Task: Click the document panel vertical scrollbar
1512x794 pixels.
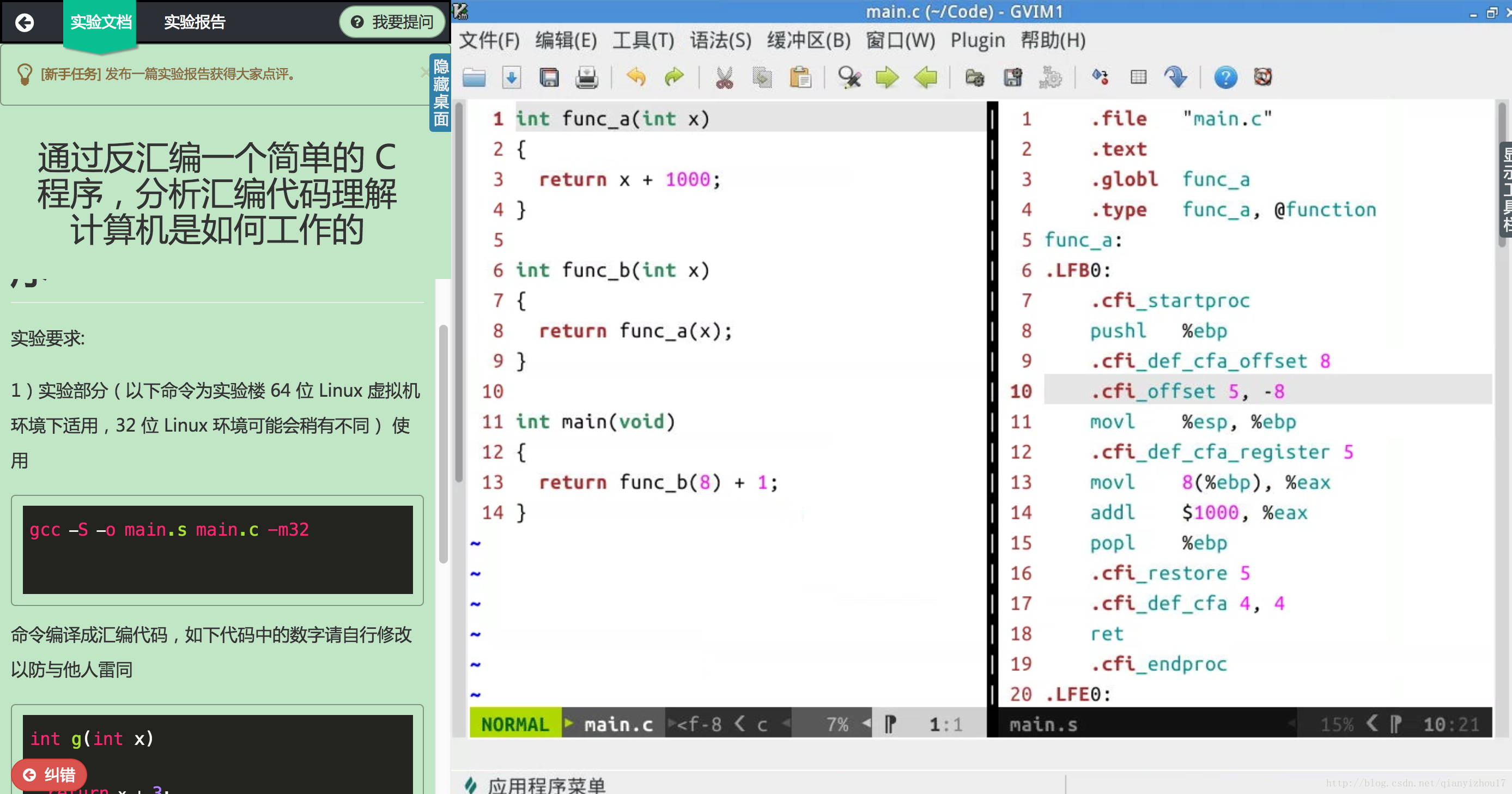Action: 443,444
